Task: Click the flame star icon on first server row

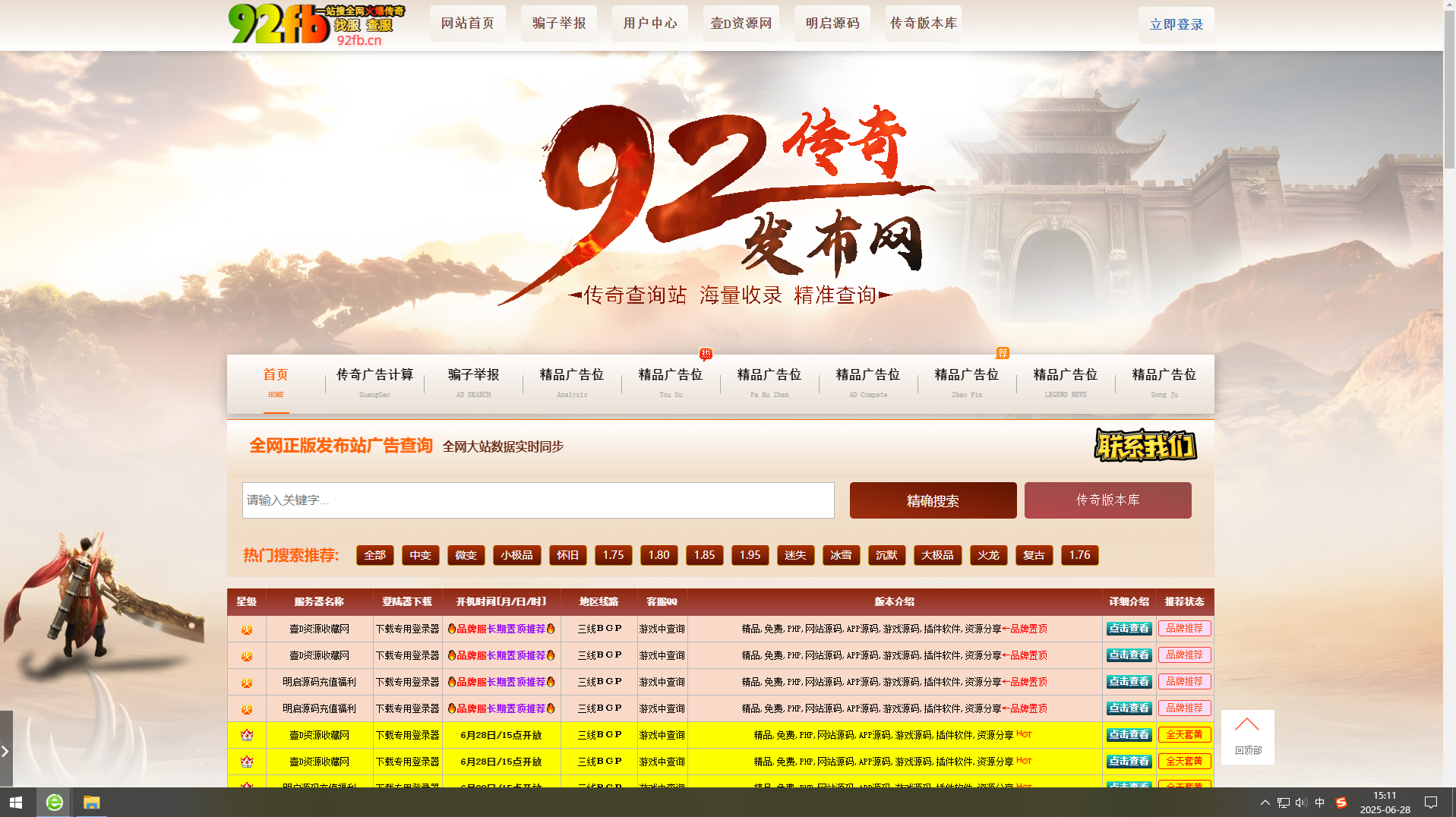Action: click(x=247, y=628)
